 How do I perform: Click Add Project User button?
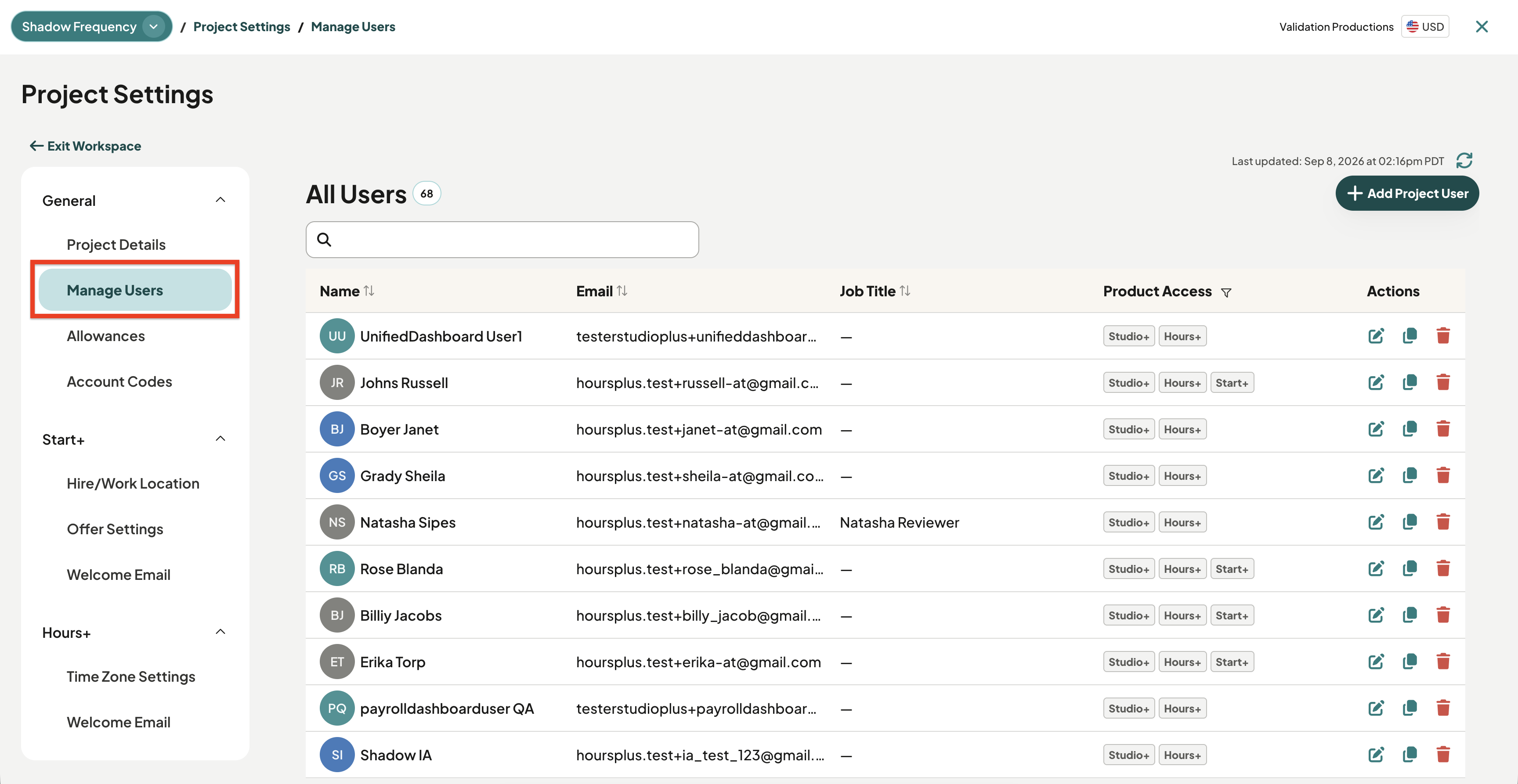click(1406, 193)
